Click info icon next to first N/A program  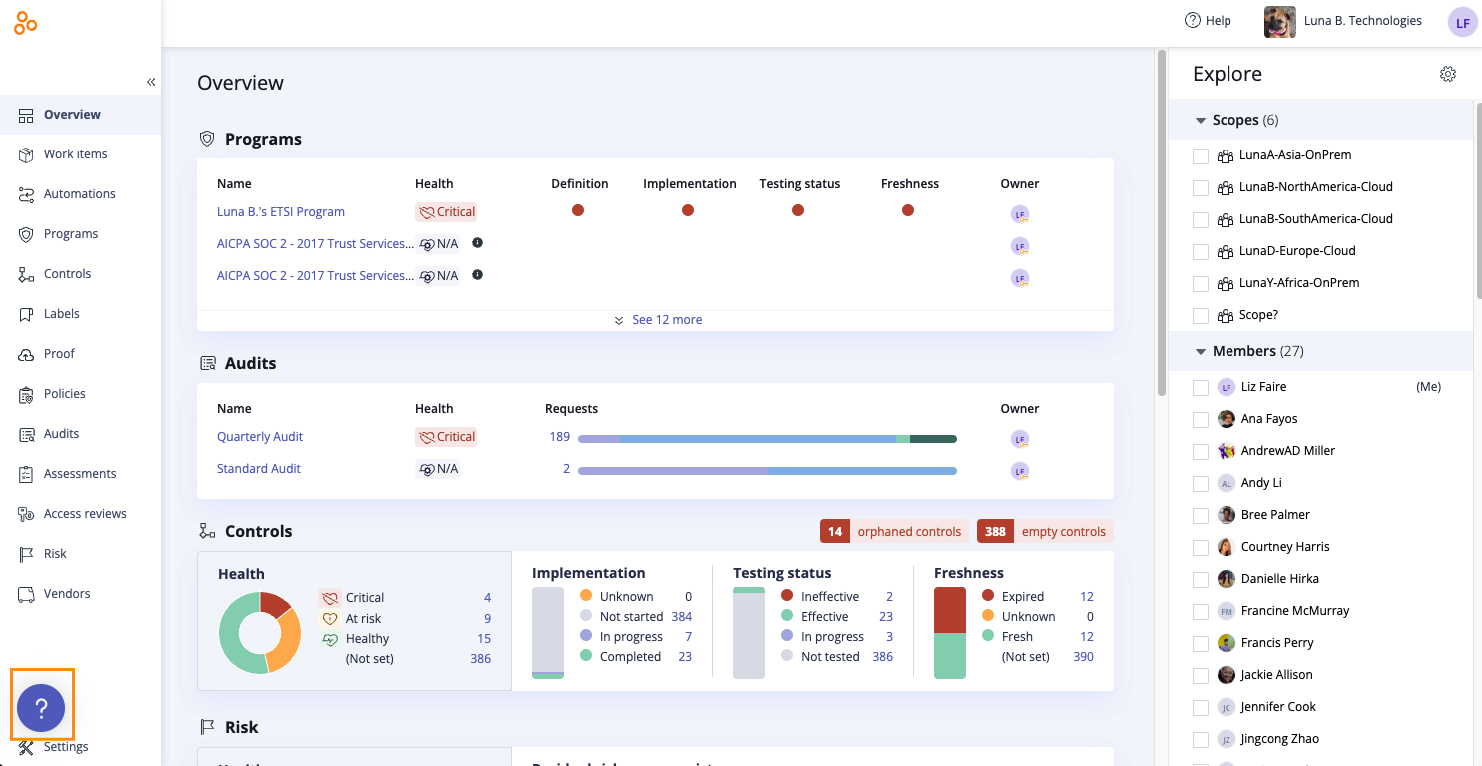coord(477,243)
